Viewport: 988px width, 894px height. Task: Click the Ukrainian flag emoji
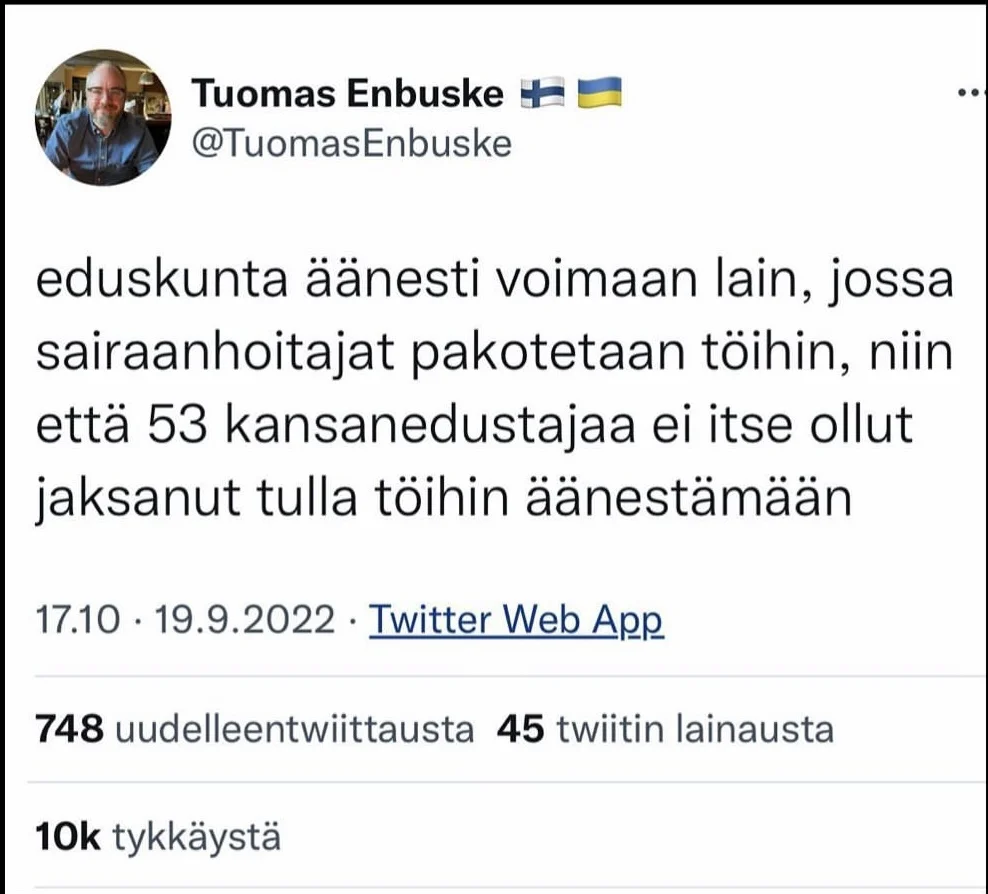click(x=600, y=94)
